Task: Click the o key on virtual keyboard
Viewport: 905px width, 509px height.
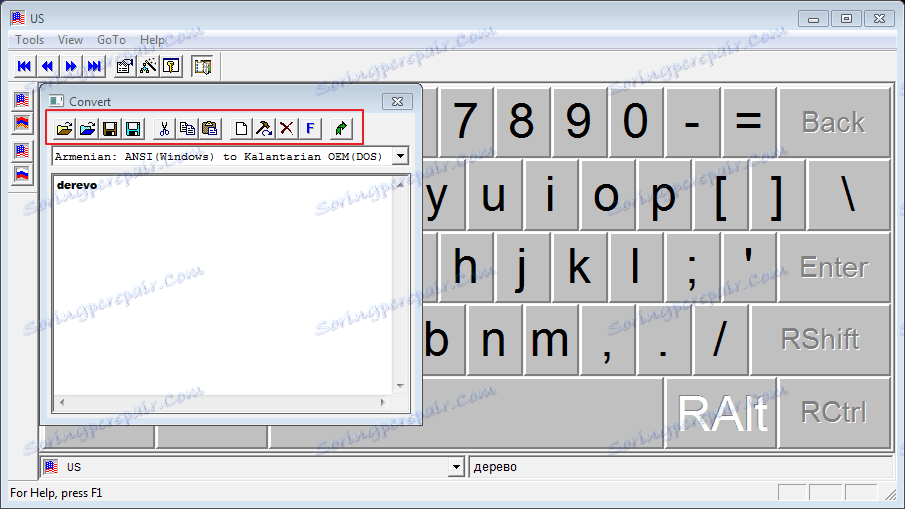Action: [607, 195]
